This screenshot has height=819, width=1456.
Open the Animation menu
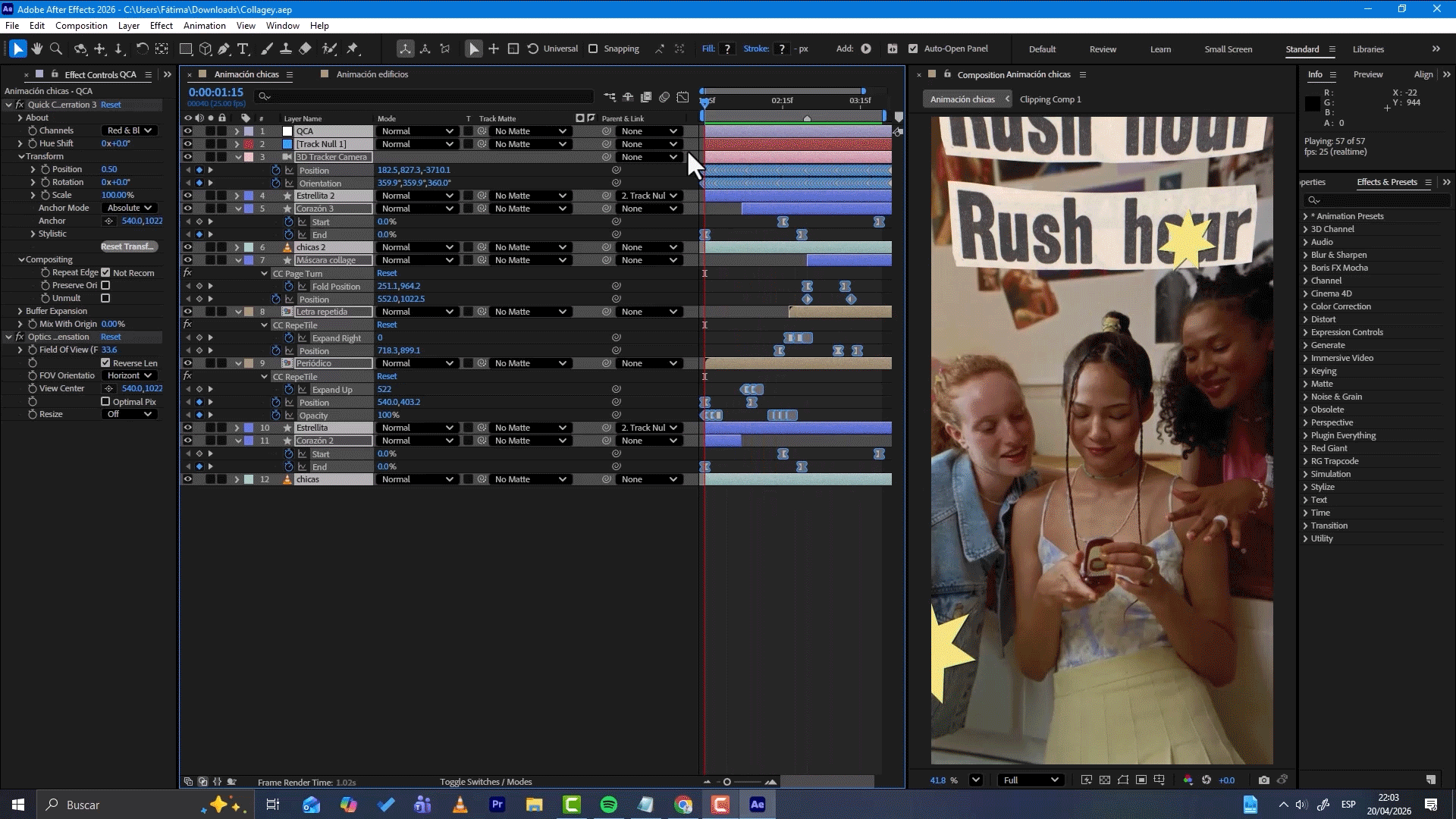pos(205,25)
